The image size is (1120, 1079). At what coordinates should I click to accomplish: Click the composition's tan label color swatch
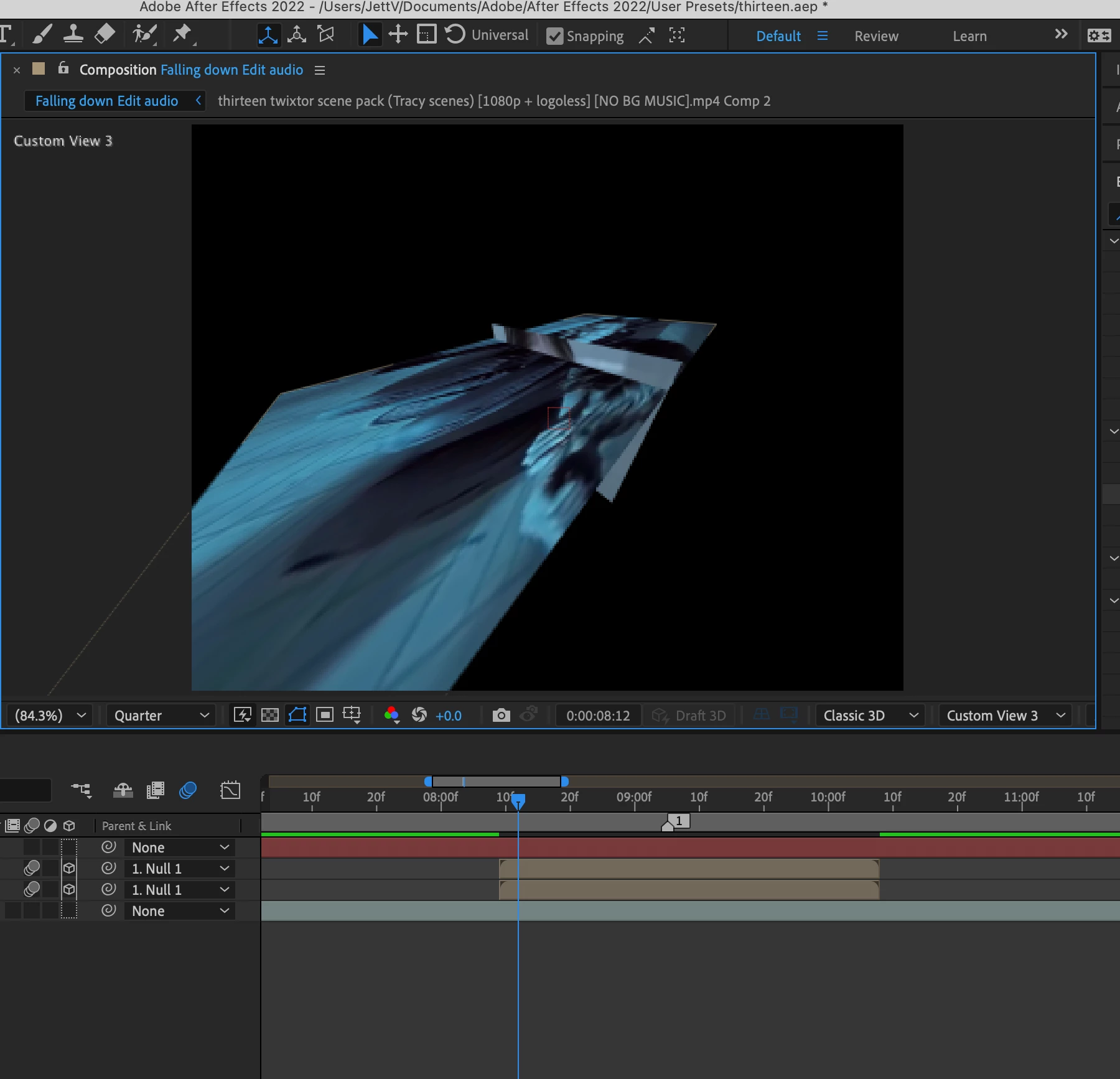(x=39, y=68)
